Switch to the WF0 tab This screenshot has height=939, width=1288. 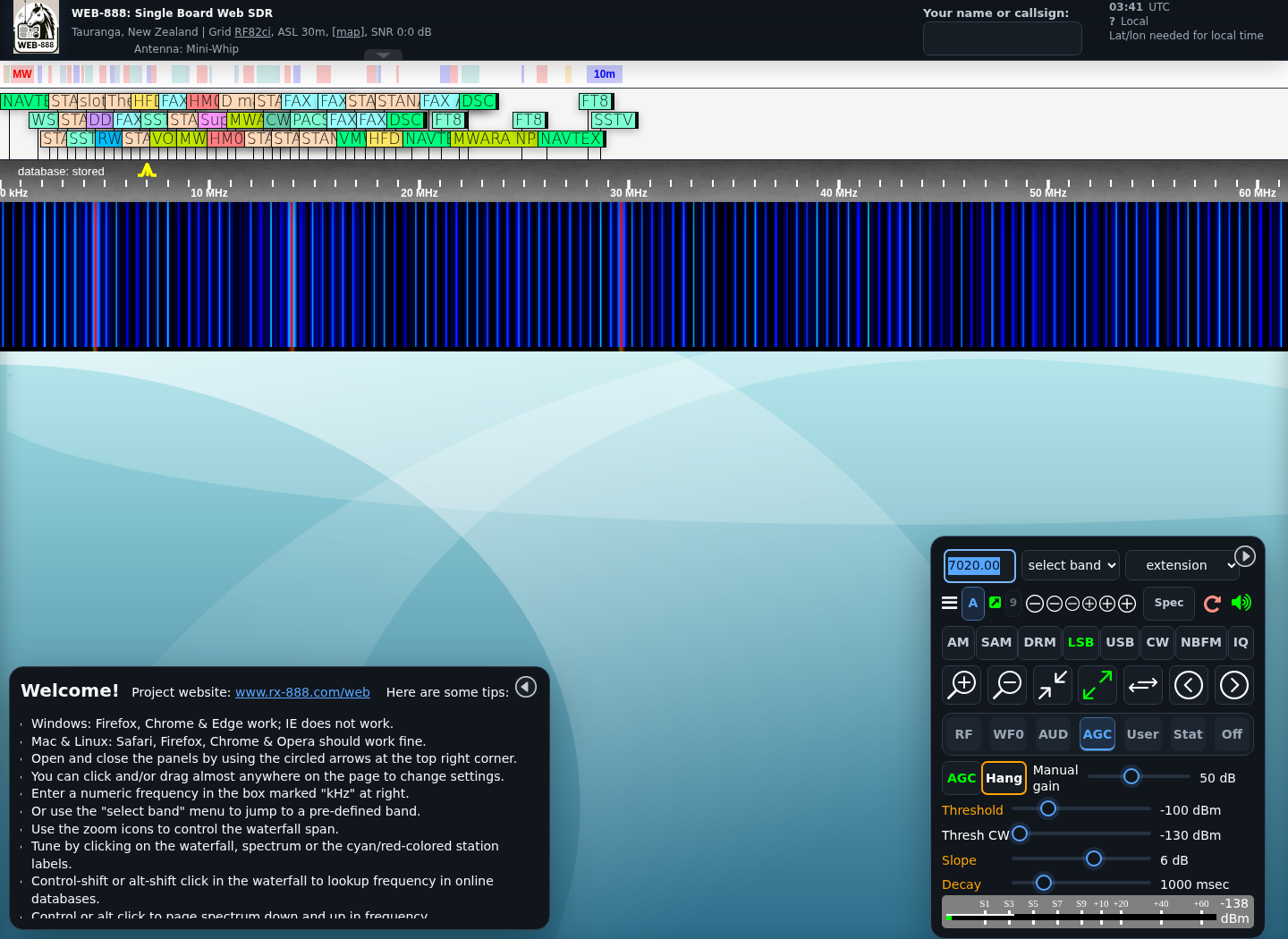1008,734
